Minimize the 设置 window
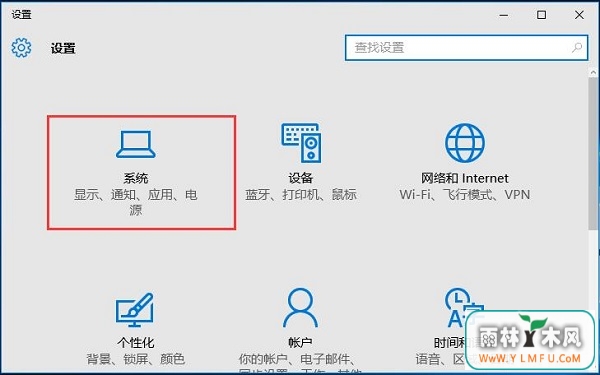The image size is (600, 375). (504, 15)
